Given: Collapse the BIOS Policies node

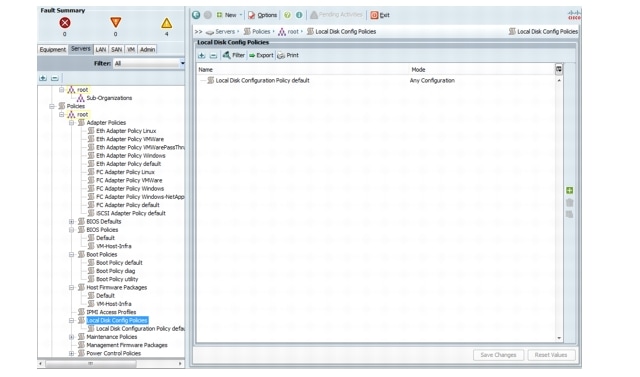Looking at the screenshot, I should [71, 230].
